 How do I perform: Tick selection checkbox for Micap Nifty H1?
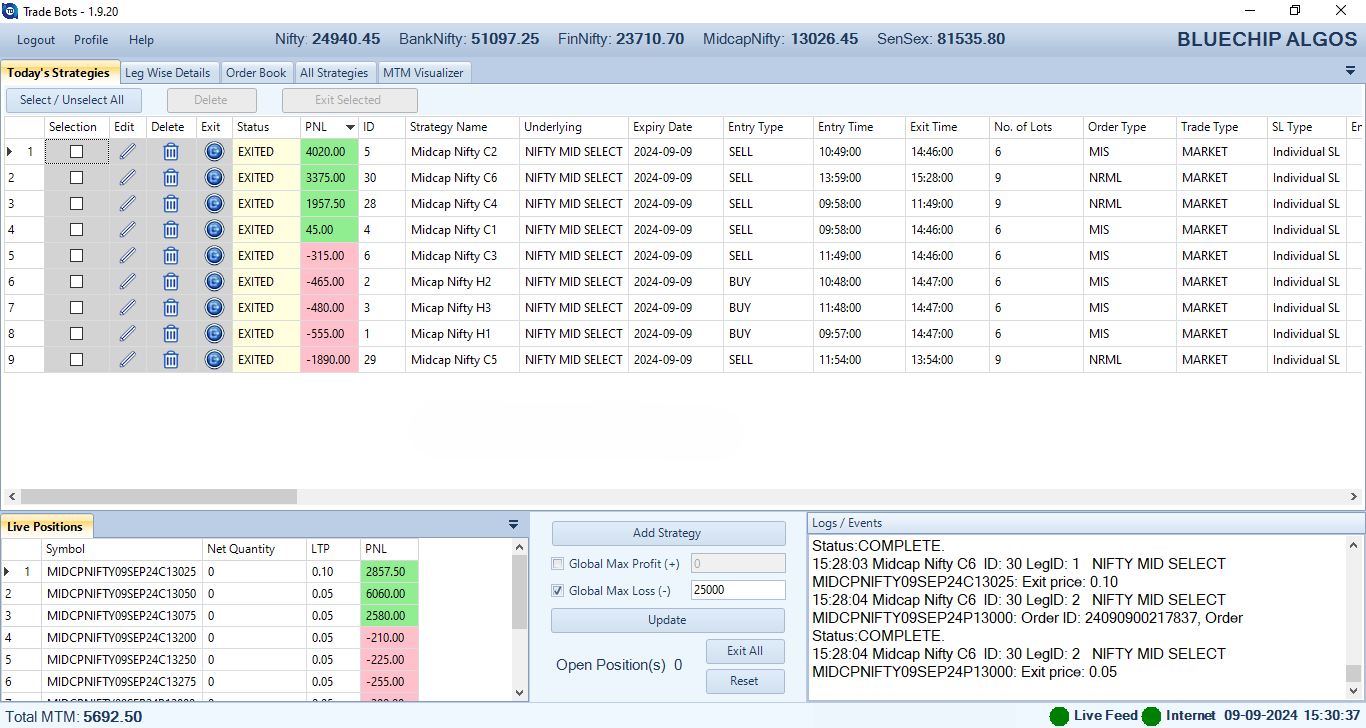[77, 333]
